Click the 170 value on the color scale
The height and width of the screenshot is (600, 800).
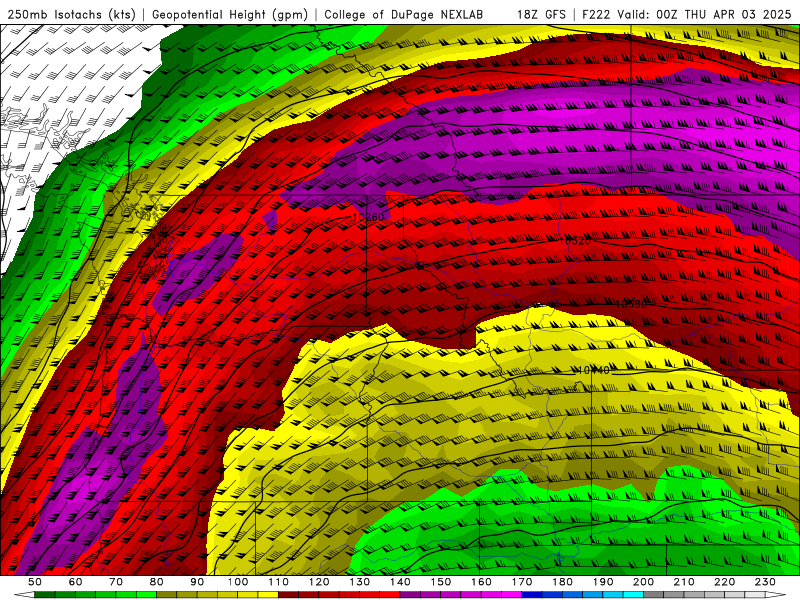tap(522, 582)
